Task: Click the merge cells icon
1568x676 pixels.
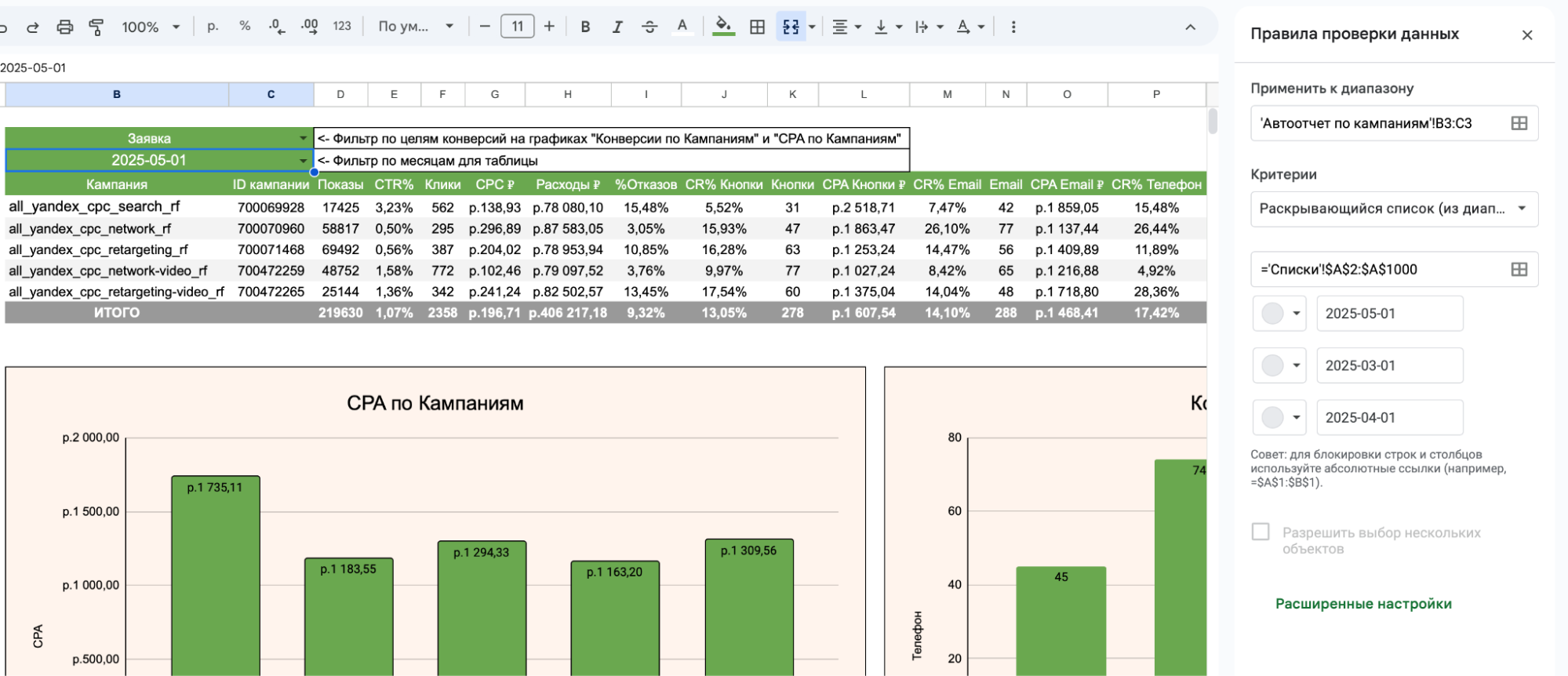Action: tap(791, 27)
